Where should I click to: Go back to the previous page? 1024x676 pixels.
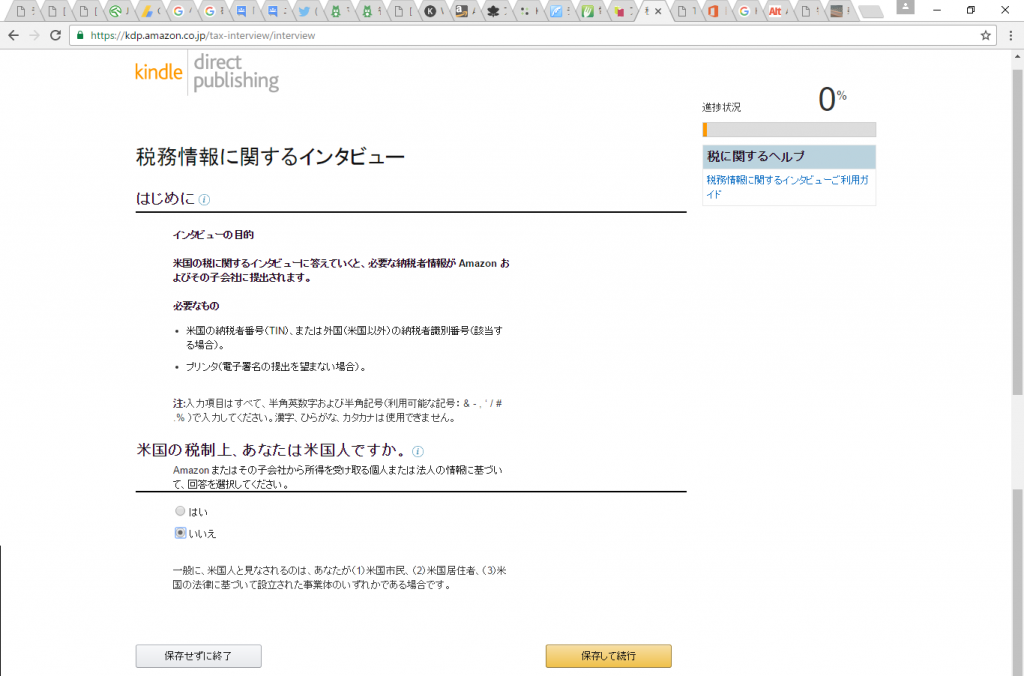click(14, 35)
